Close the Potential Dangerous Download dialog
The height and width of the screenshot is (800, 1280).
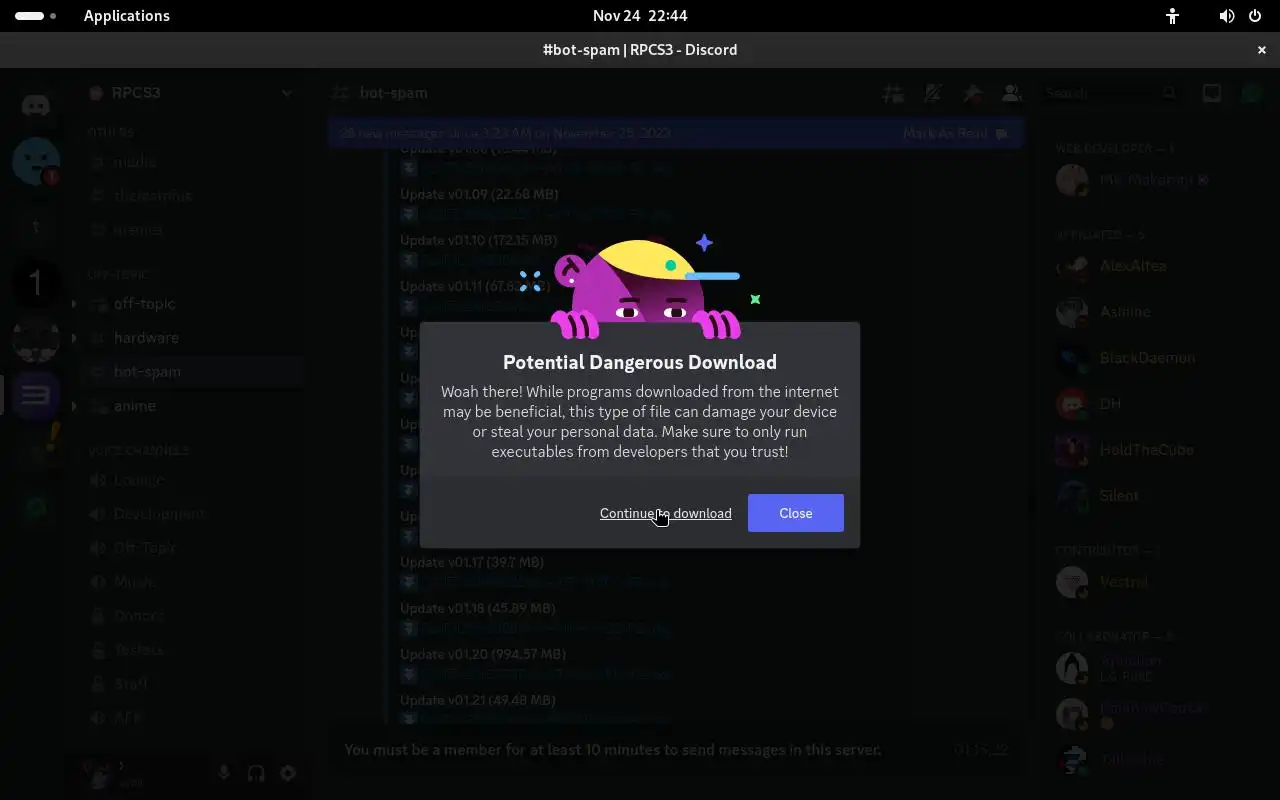point(795,513)
